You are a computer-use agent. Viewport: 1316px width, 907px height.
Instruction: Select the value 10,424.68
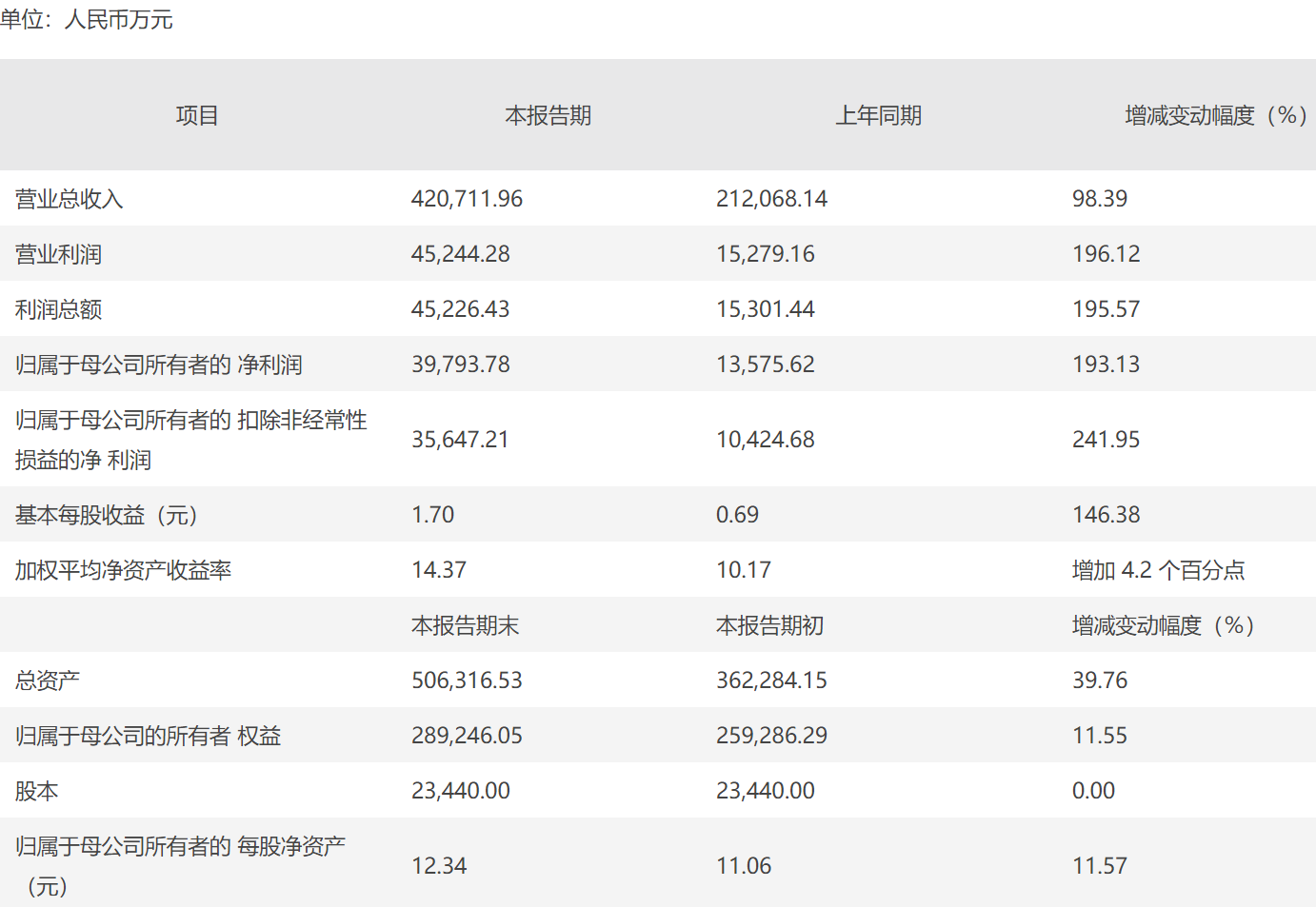tap(765, 440)
